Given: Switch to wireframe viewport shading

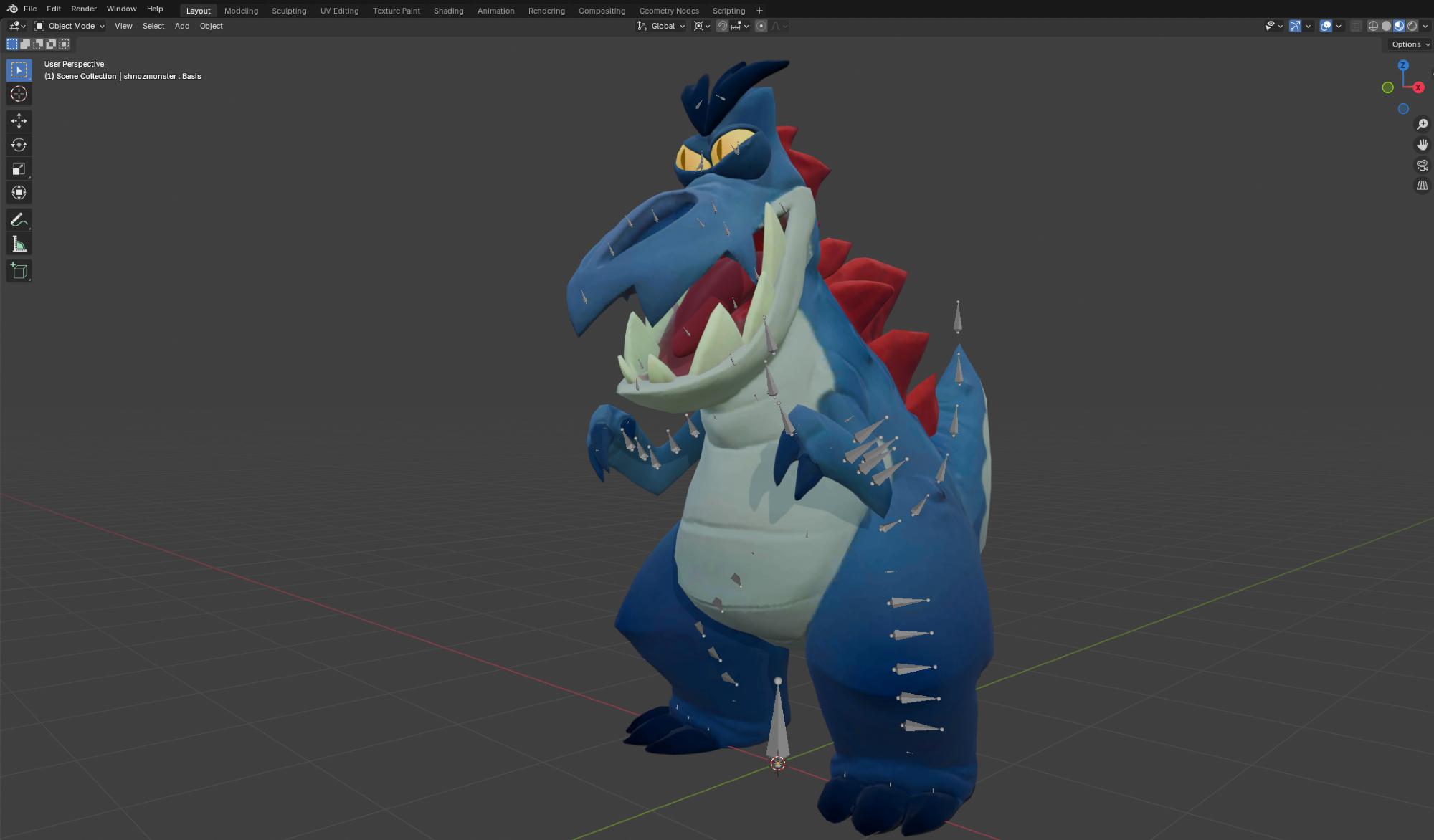Looking at the screenshot, I should coord(1373,26).
